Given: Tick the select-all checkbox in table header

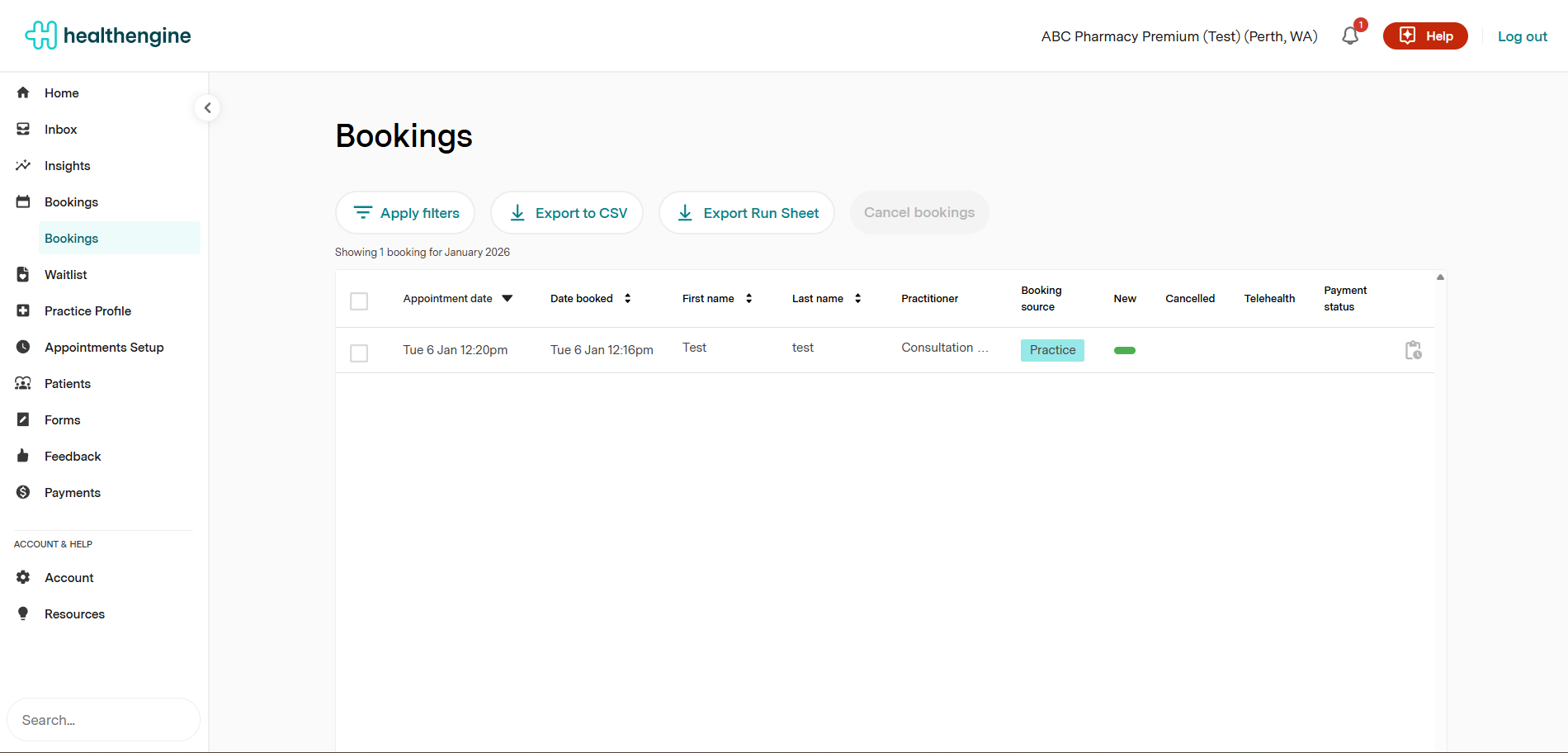Looking at the screenshot, I should pyautogui.click(x=359, y=301).
